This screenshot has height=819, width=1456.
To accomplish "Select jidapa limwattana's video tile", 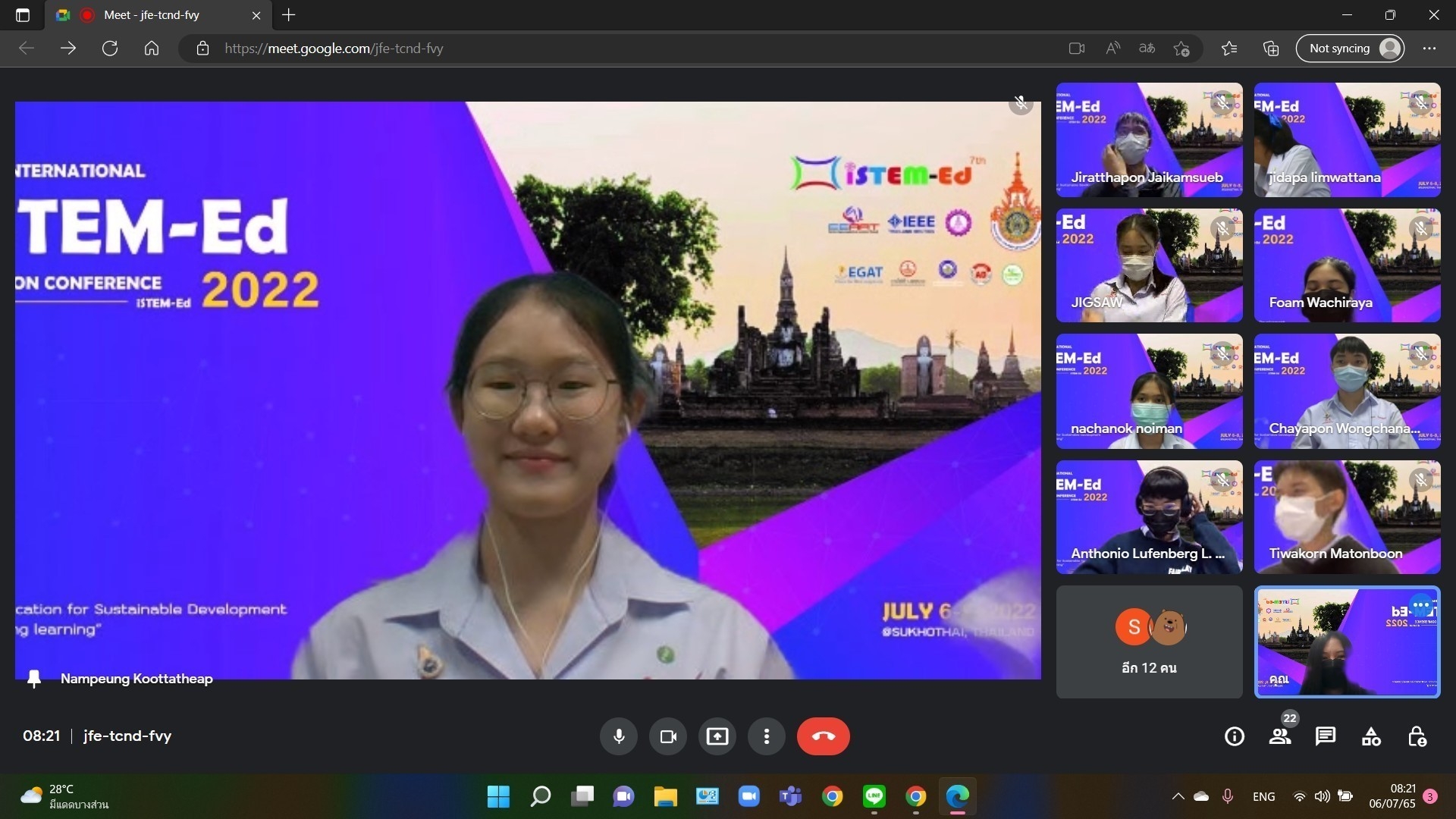I will (x=1348, y=140).
